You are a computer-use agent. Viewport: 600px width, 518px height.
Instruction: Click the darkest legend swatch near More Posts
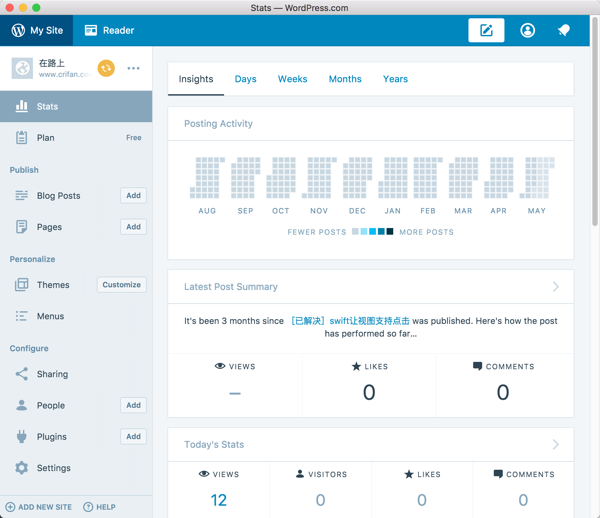tap(390, 231)
